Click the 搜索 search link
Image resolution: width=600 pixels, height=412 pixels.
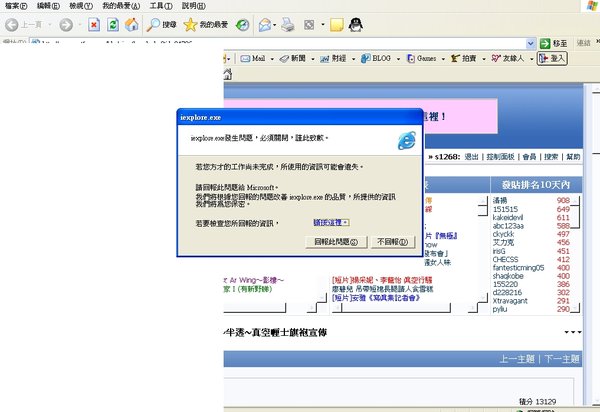(x=551, y=157)
